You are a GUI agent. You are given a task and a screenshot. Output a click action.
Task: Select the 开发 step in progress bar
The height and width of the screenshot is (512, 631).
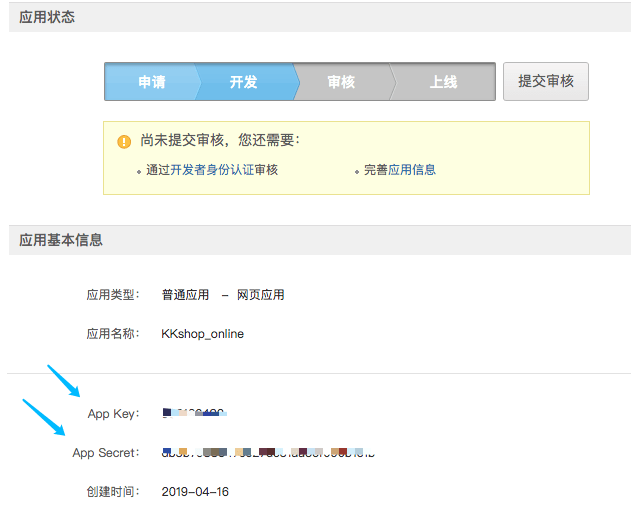click(243, 82)
